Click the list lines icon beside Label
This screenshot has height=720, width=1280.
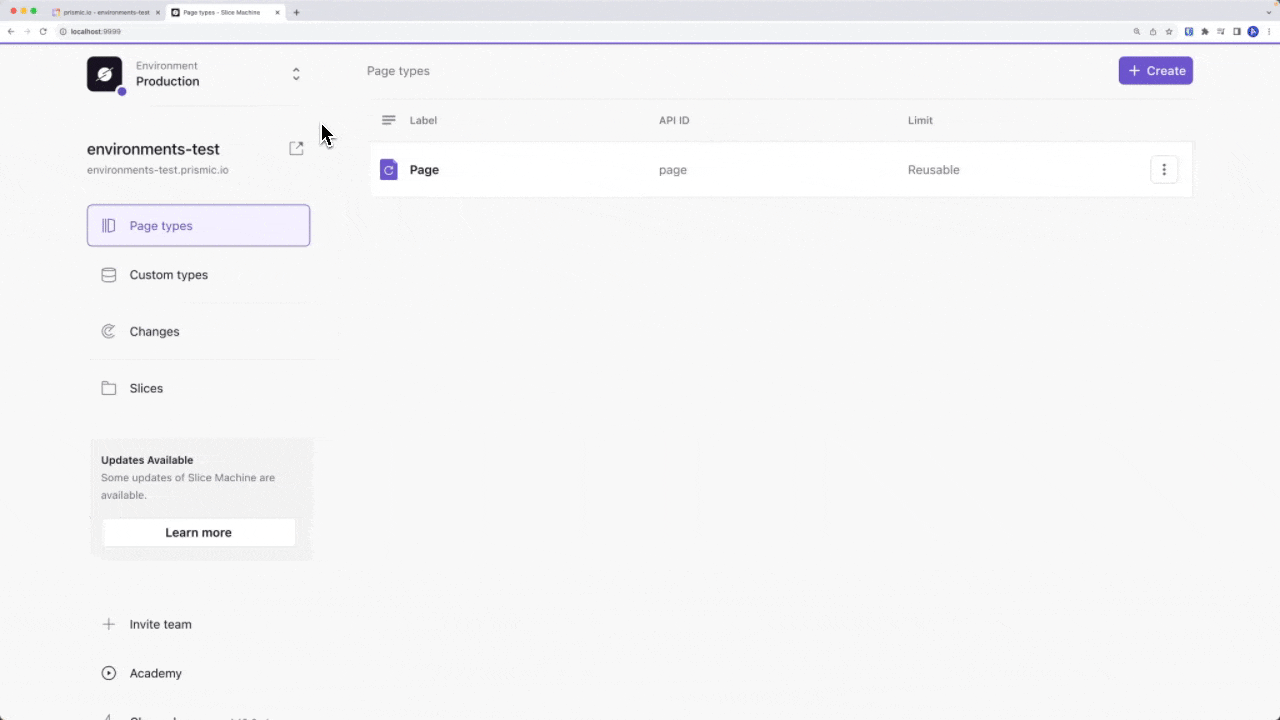[389, 120]
